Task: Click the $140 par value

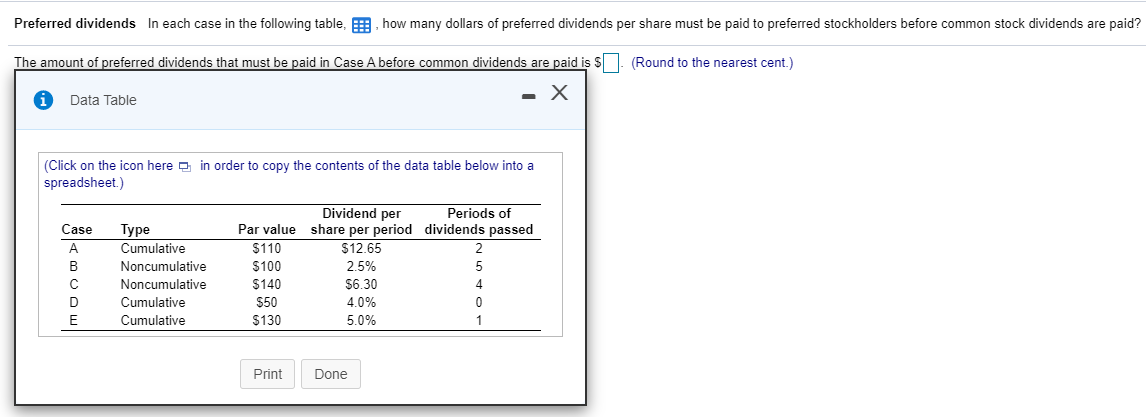Action: pos(267,285)
